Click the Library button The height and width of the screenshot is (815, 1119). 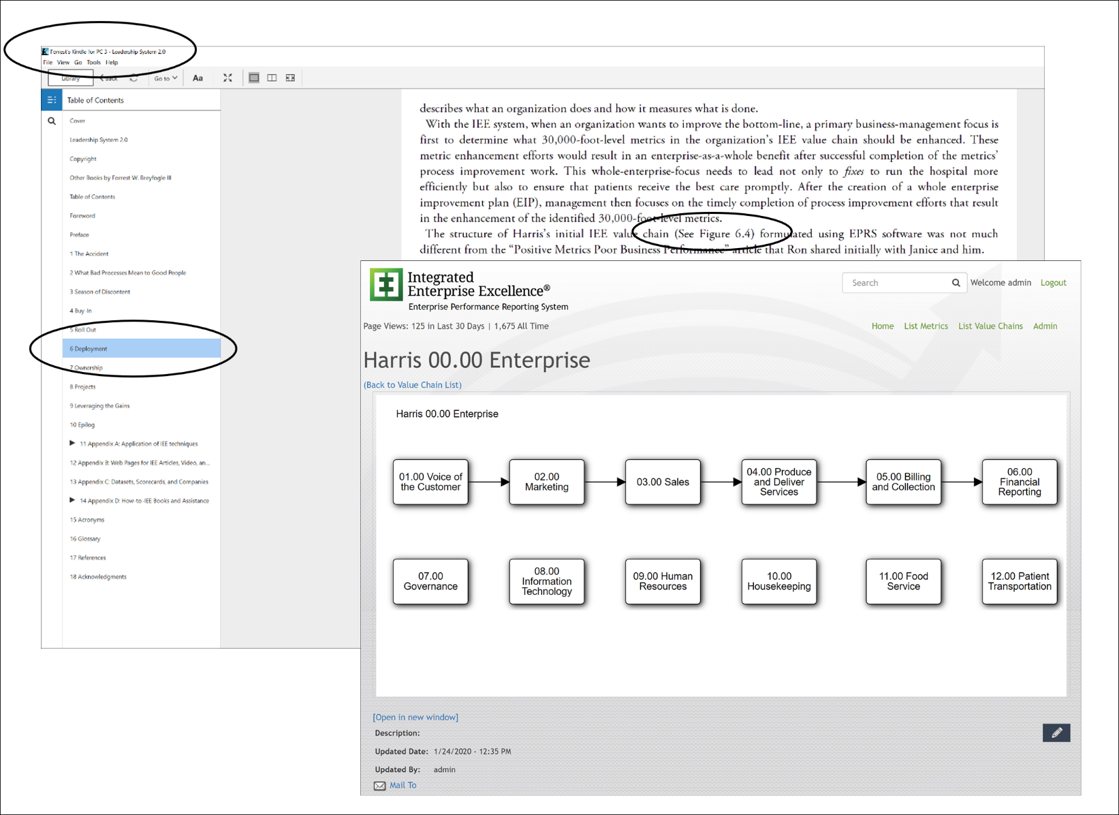click(x=70, y=78)
